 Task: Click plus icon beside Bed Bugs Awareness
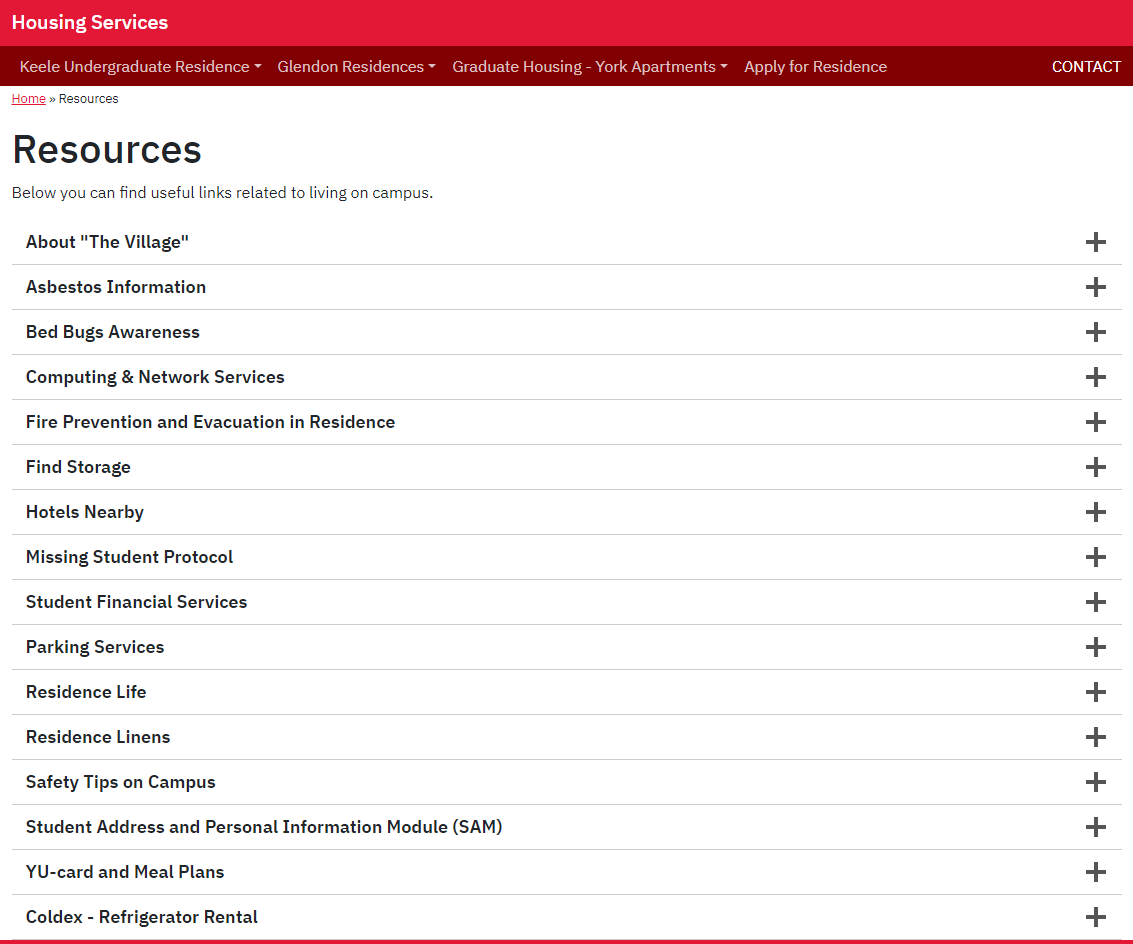tap(1095, 332)
